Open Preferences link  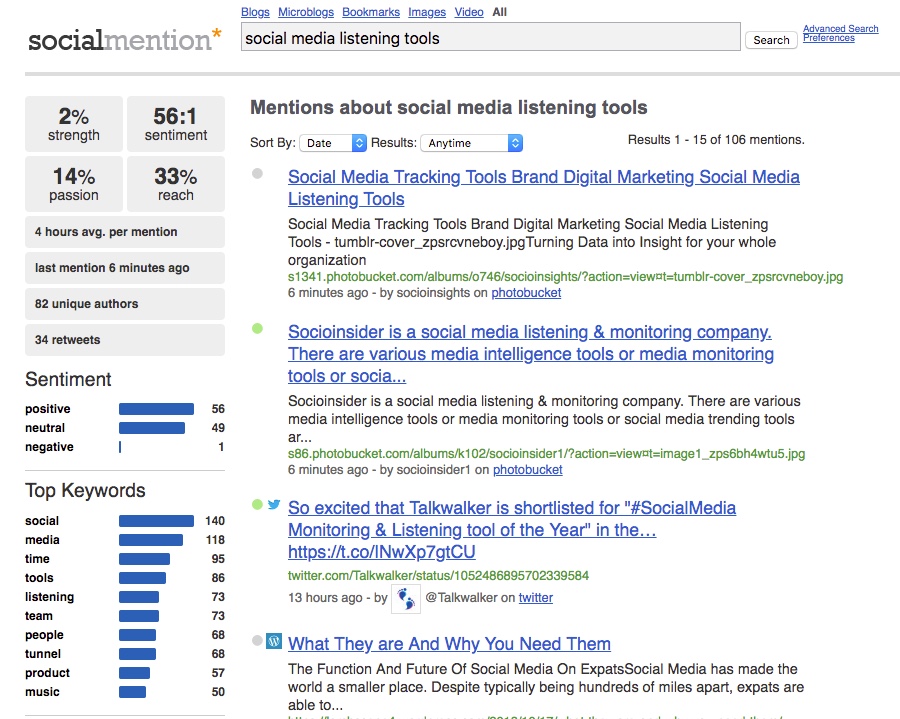[828, 38]
